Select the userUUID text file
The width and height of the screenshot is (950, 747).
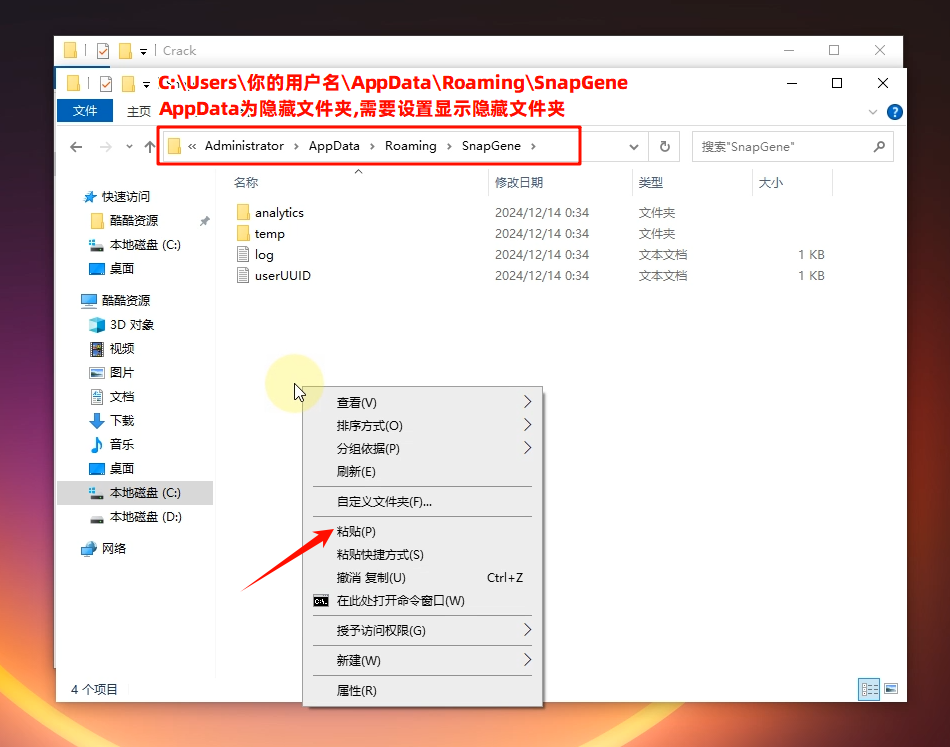pyautogui.click(x=282, y=275)
